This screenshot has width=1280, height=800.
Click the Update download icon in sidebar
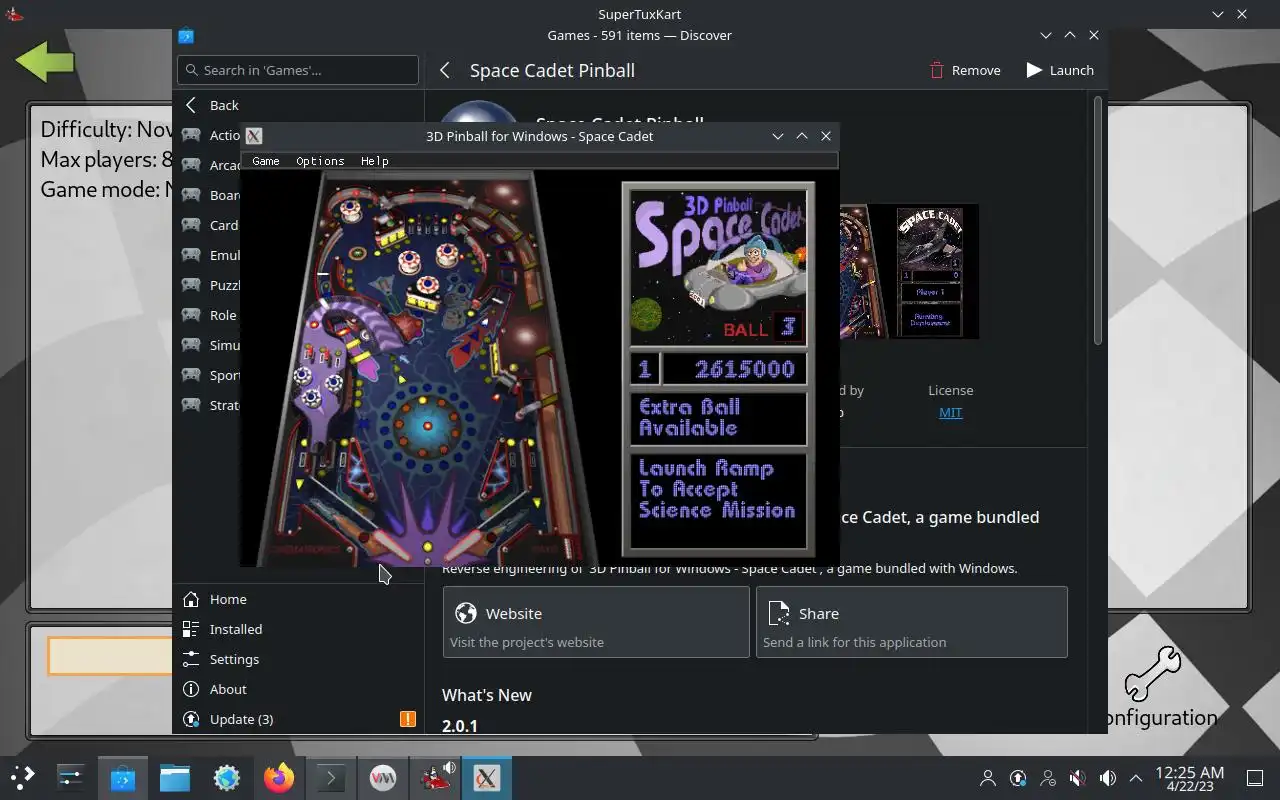point(191,719)
